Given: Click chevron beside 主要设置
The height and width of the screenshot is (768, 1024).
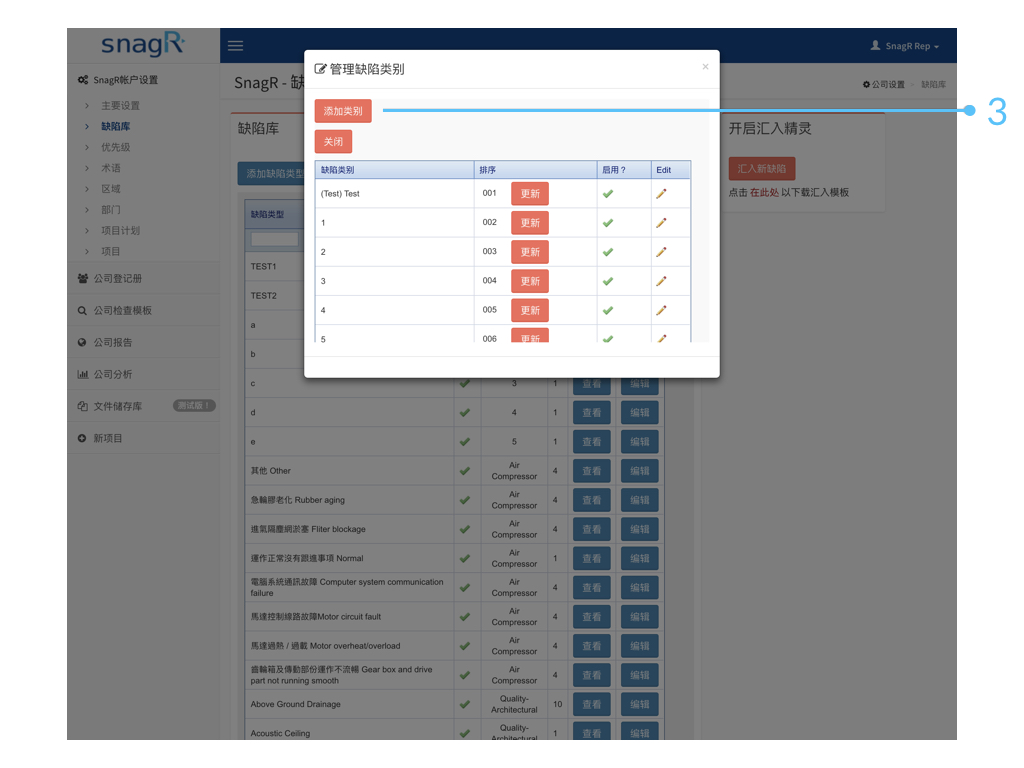Looking at the screenshot, I should (87, 105).
